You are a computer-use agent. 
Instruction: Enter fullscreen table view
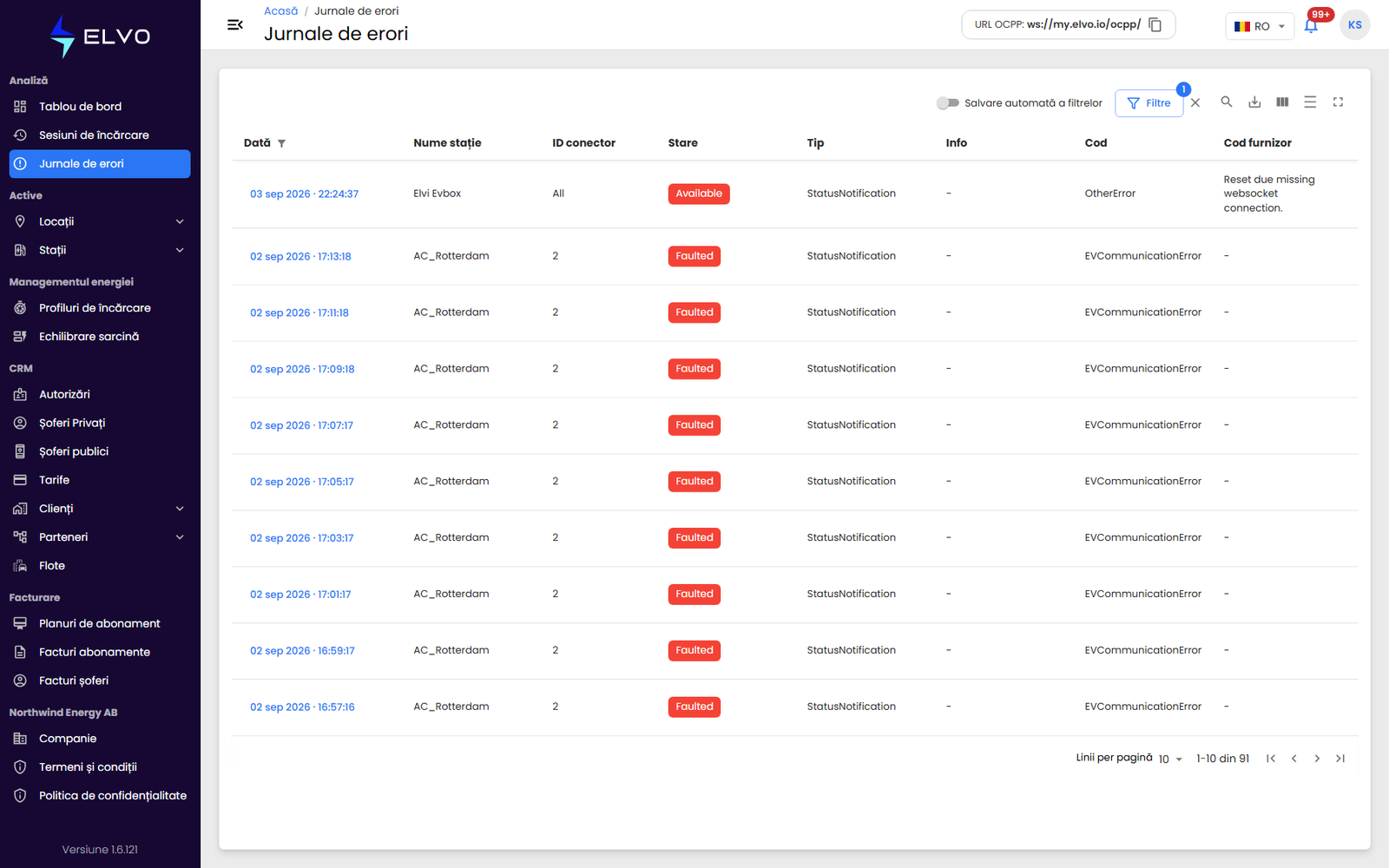tap(1338, 102)
